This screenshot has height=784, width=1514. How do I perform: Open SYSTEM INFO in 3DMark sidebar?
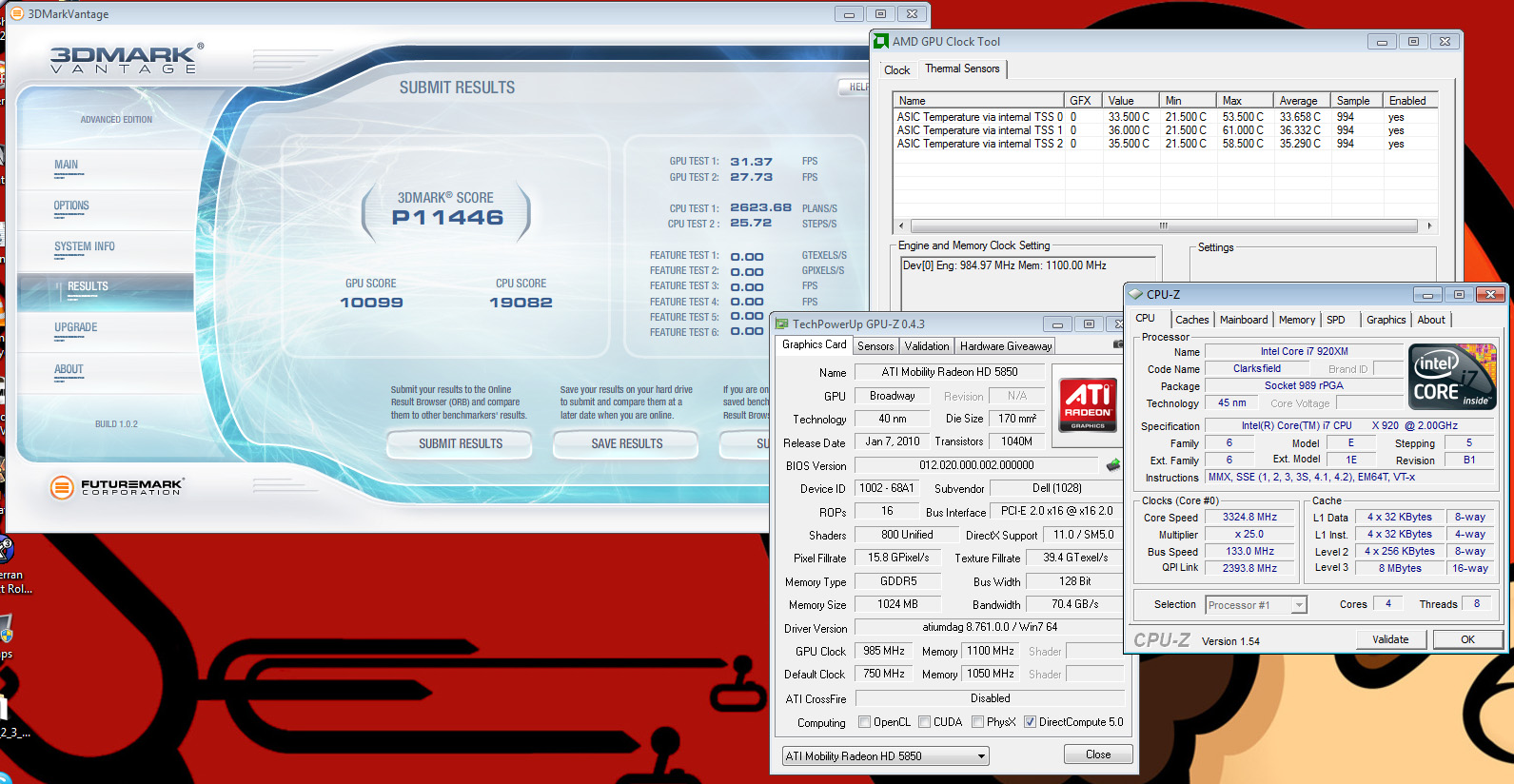tap(85, 246)
